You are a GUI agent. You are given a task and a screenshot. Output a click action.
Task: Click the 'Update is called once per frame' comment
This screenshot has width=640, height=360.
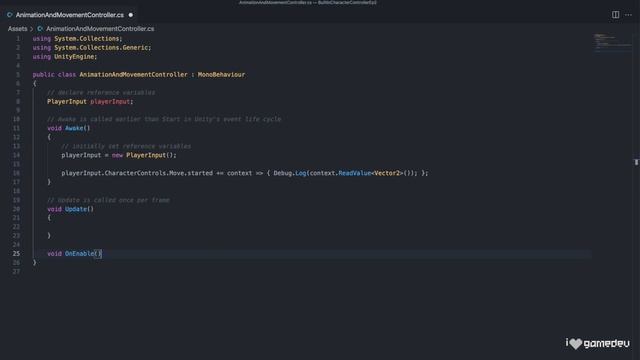(108, 200)
